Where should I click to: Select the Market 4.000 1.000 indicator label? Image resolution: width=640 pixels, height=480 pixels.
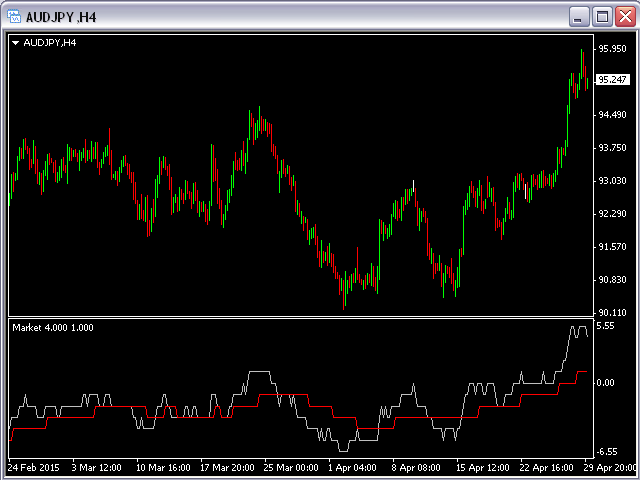click(x=53, y=328)
